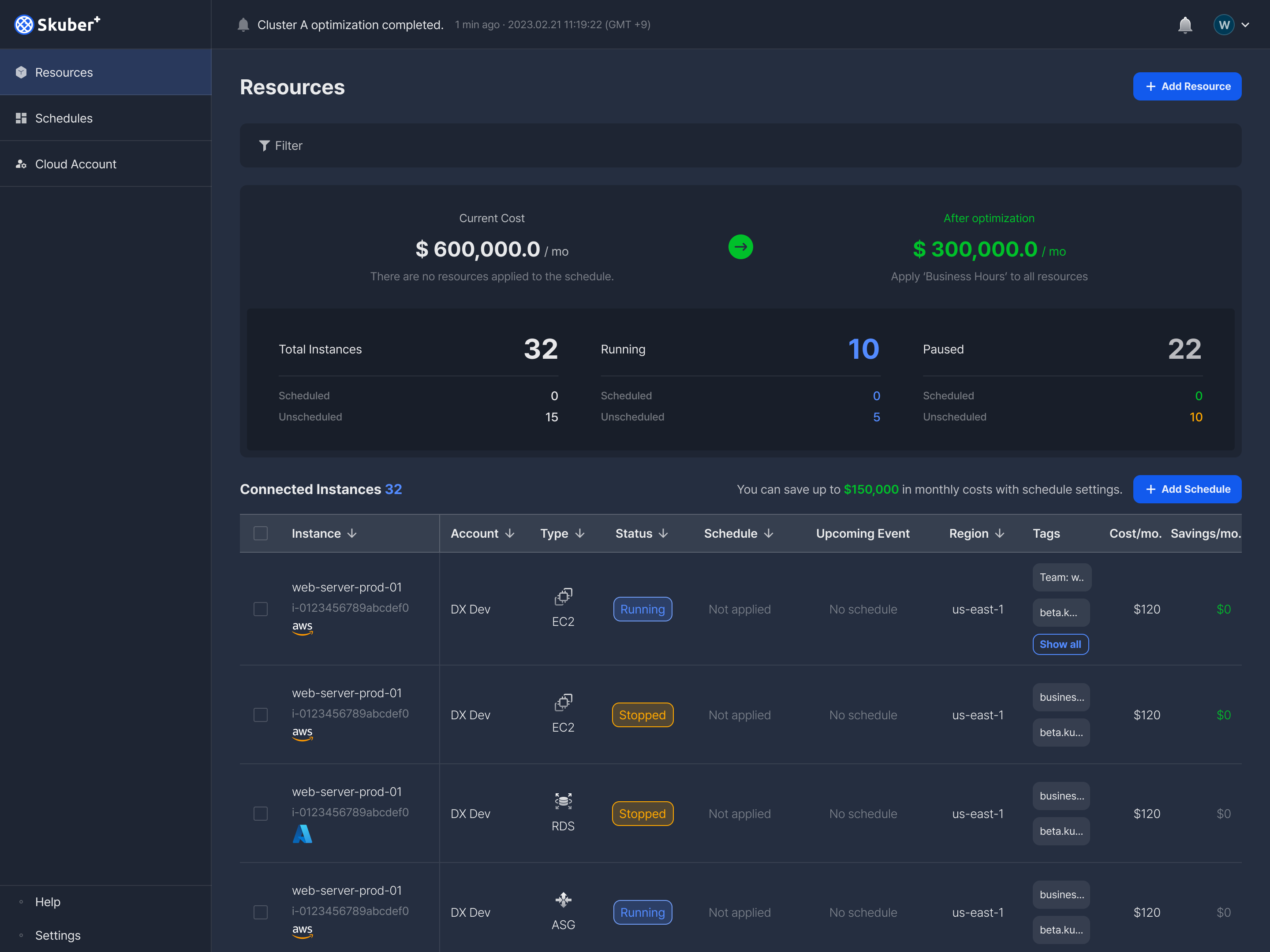Screen dimensions: 1270x952
Task: Open Schedules in the sidebar
Action: [63, 118]
